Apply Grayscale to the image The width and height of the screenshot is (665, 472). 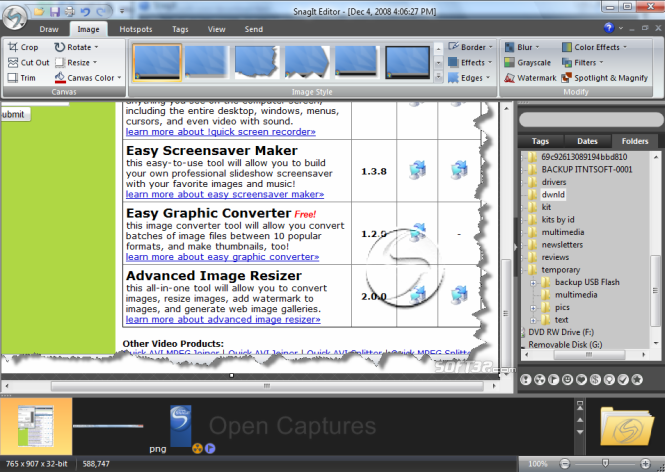click(x=528, y=62)
